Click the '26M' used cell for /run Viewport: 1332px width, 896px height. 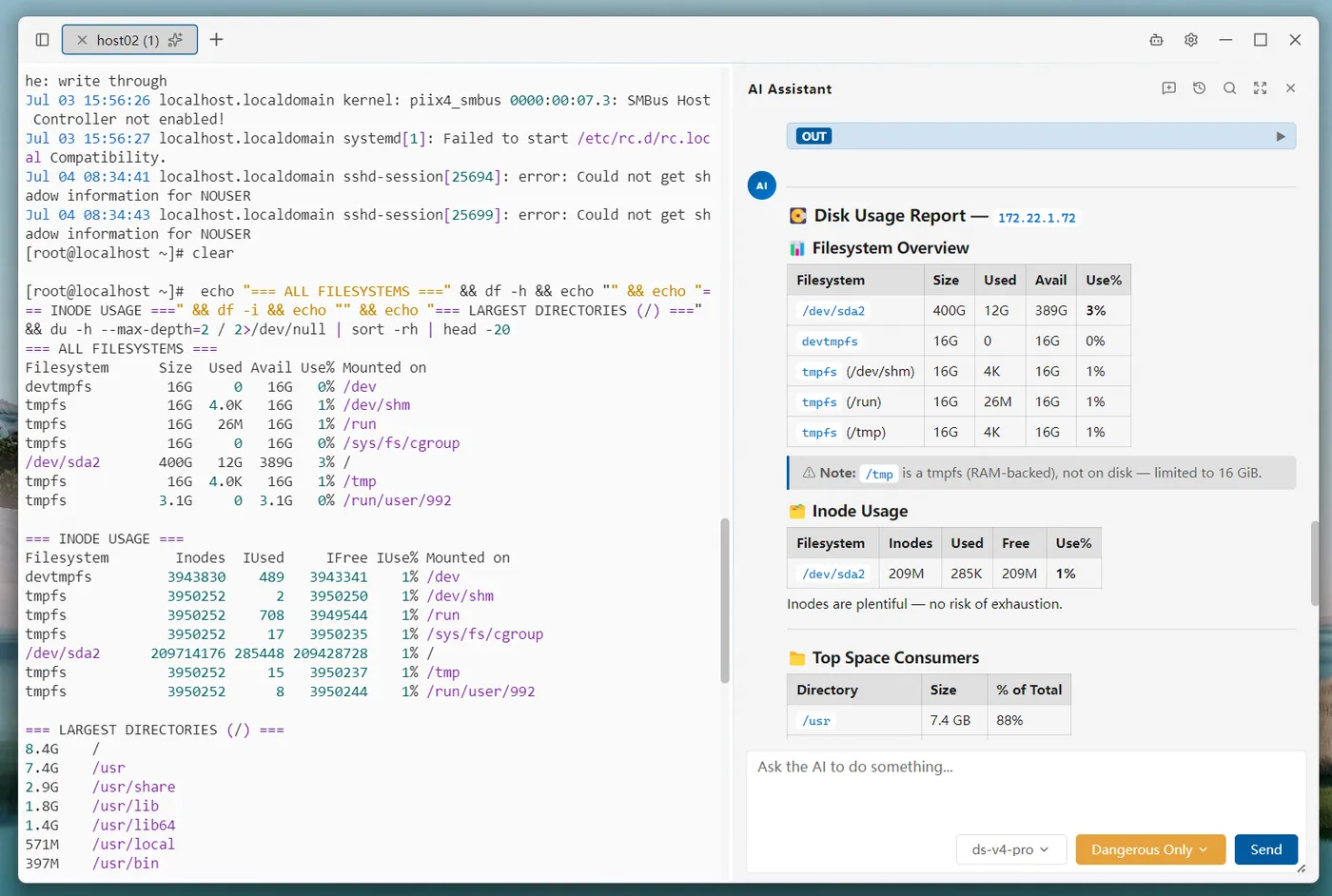998,402
